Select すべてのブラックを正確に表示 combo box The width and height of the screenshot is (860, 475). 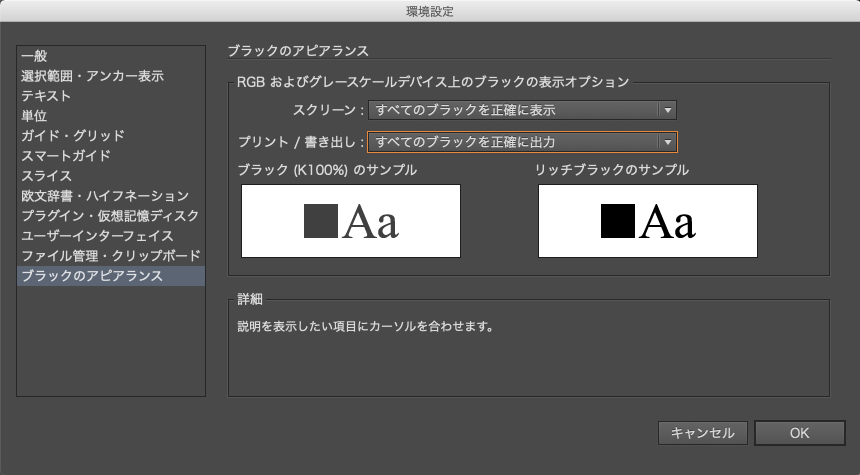522,110
